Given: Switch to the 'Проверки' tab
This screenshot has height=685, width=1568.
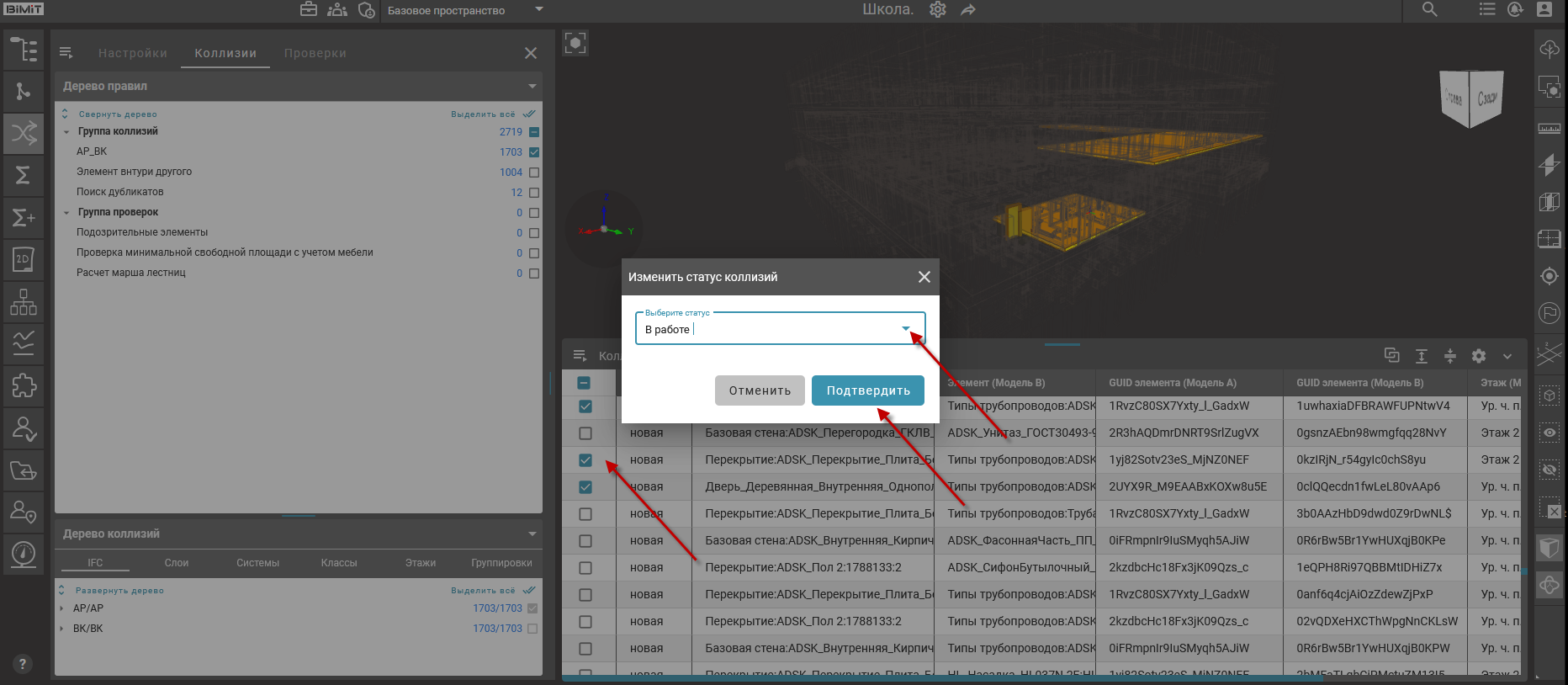Looking at the screenshot, I should (315, 53).
